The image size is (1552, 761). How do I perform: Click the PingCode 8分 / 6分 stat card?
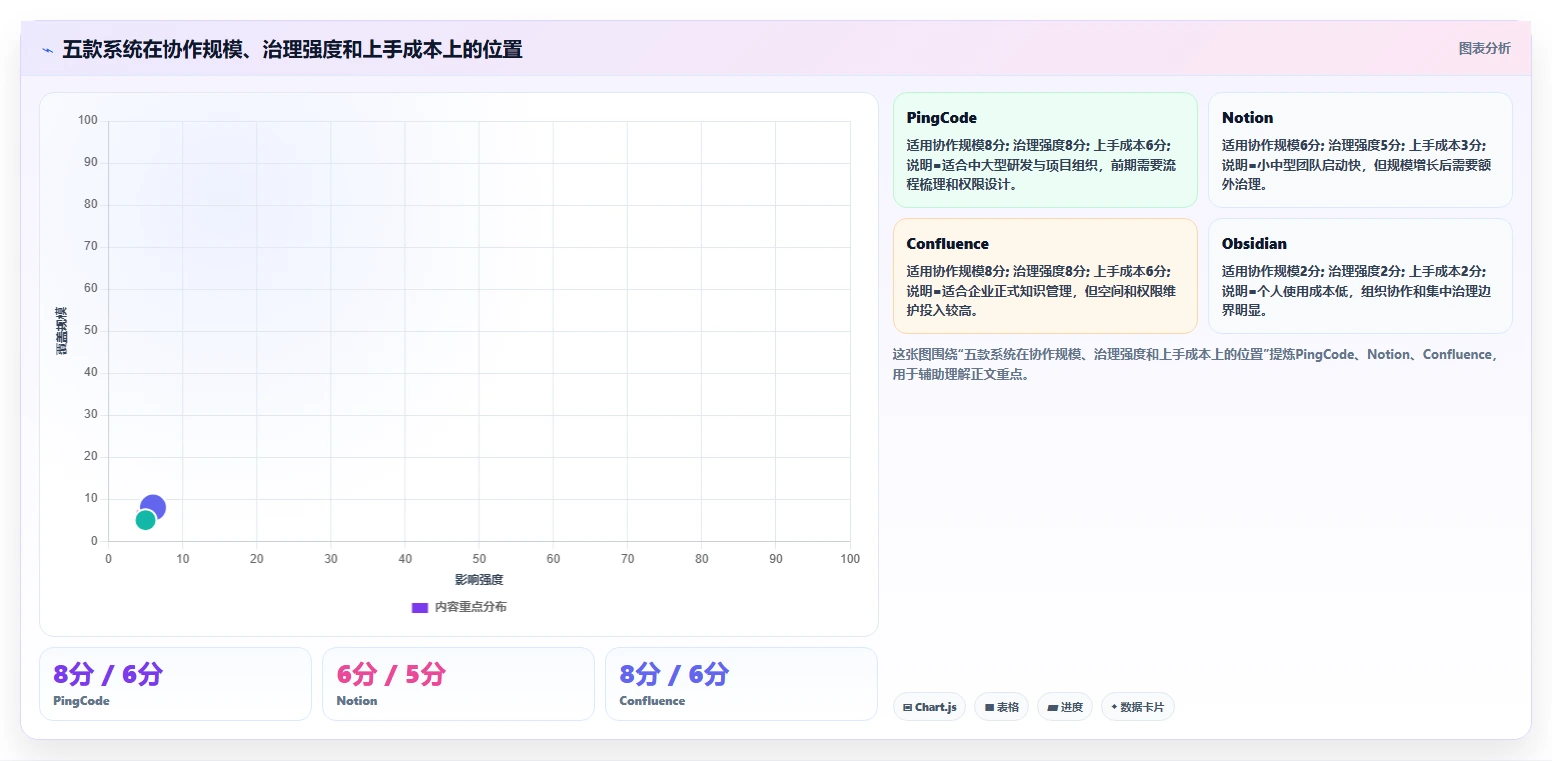tap(175, 684)
